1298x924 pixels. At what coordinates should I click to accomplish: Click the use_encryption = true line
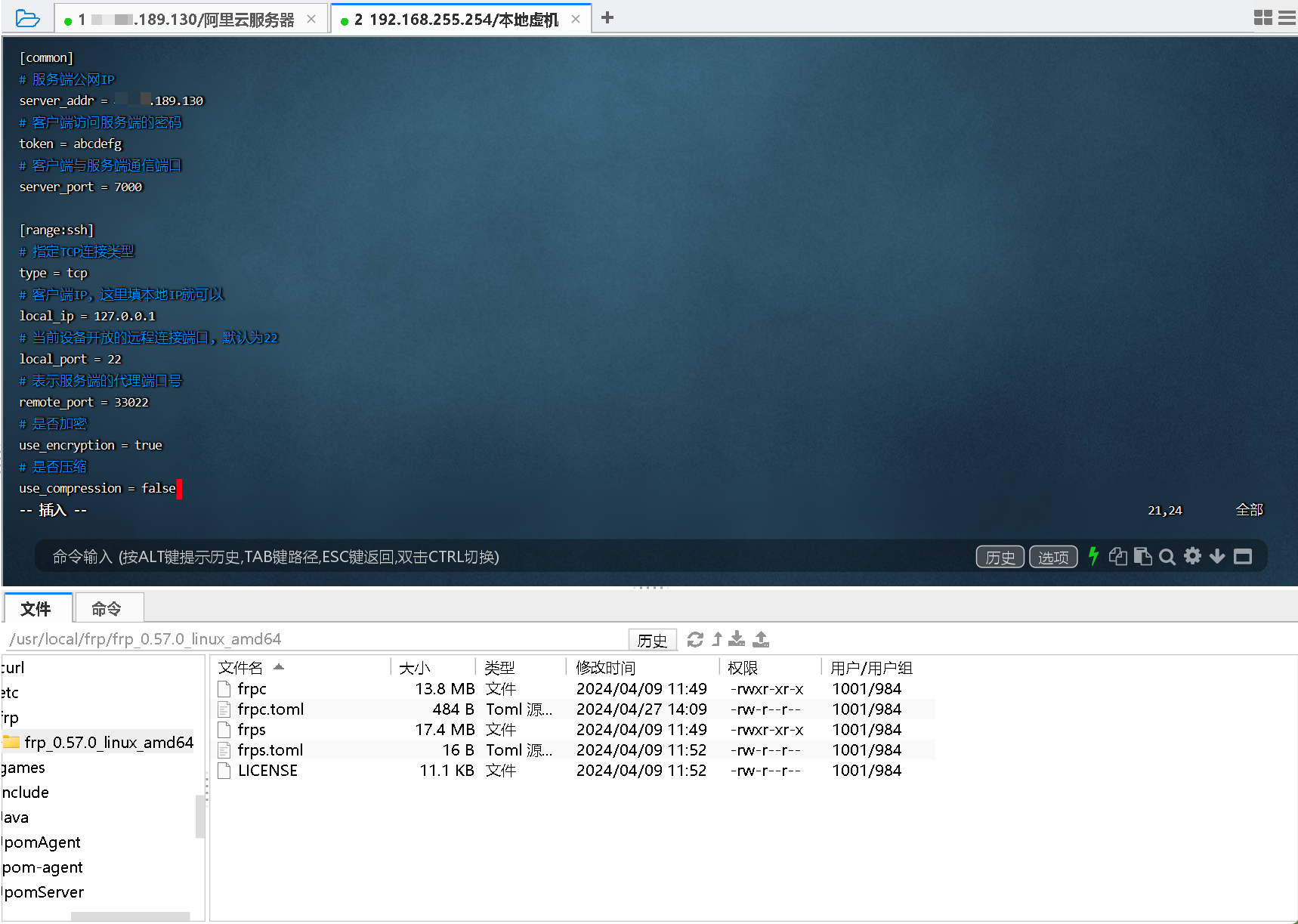[91, 445]
